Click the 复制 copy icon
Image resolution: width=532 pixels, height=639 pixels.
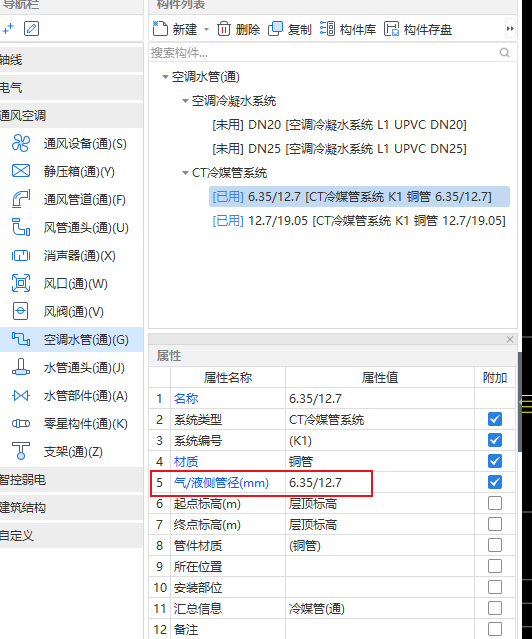275,29
